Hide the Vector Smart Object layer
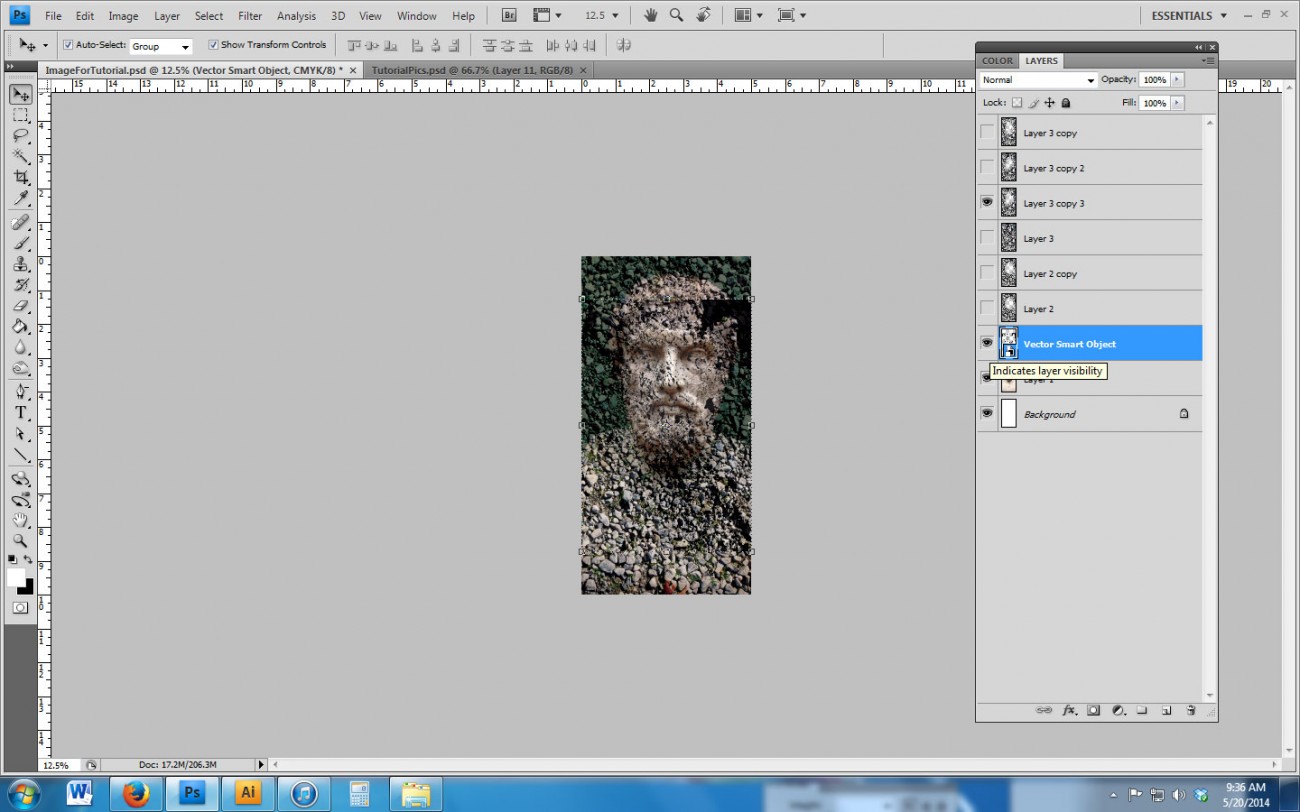This screenshot has height=812, width=1300. [x=987, y=342]
